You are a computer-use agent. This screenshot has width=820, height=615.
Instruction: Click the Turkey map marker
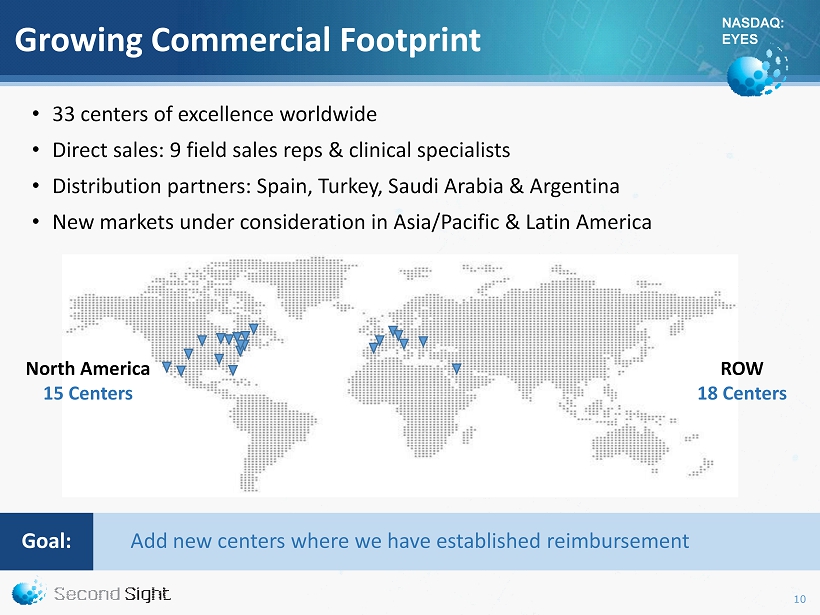[423, 341]
